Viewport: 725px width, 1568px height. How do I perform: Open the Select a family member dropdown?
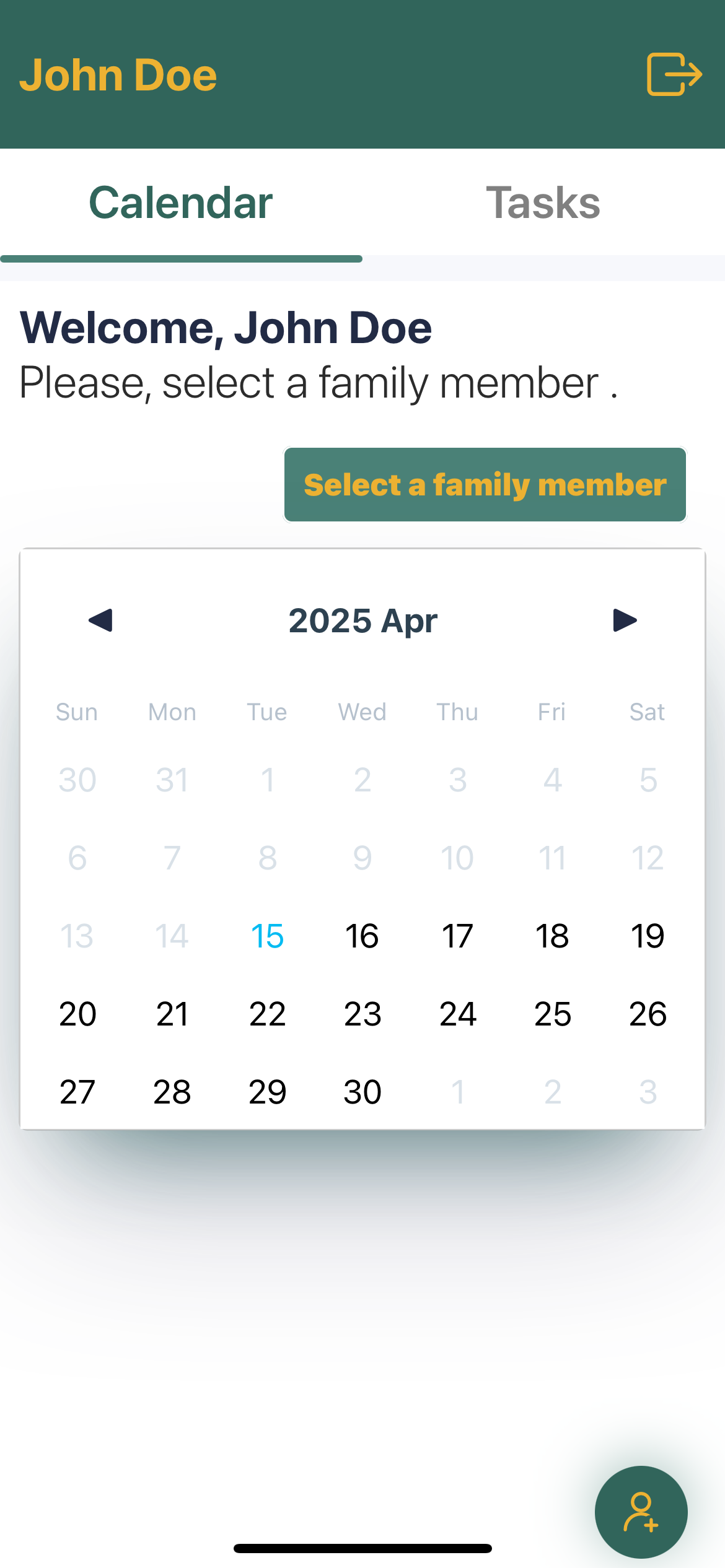(485, 485)
